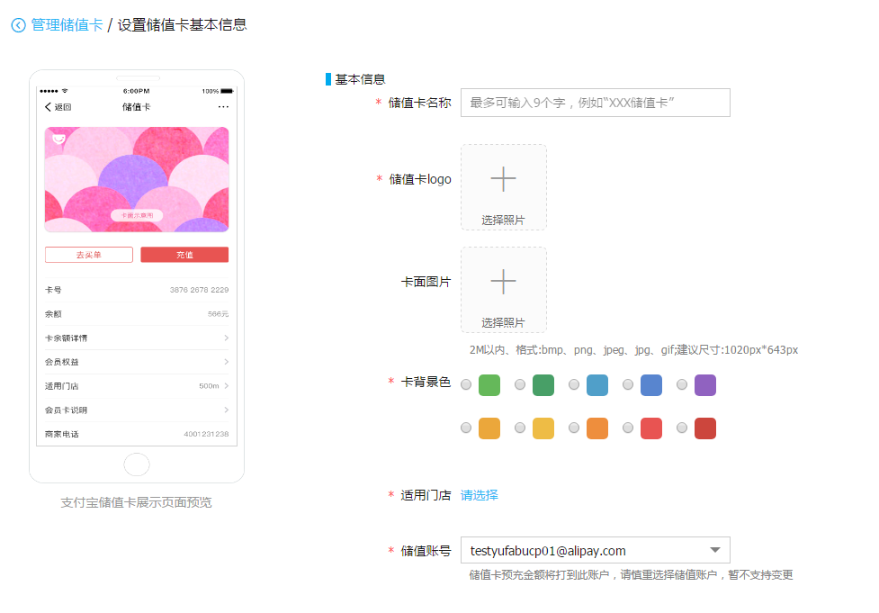Select teal blue background radio button
This screenshot has height=613, width=879.
(x=574, y=385)
